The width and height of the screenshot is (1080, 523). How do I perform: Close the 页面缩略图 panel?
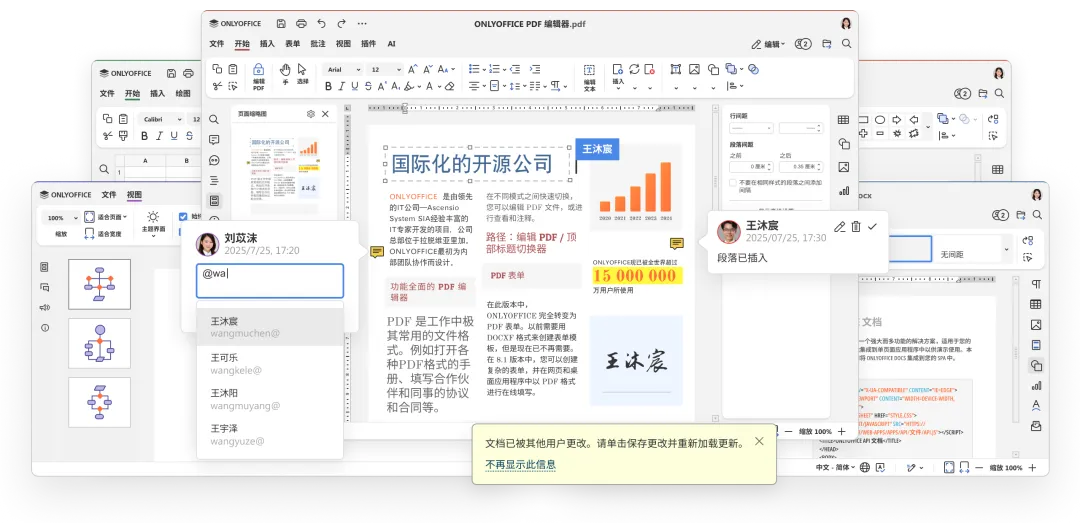[x=325, y=114]
